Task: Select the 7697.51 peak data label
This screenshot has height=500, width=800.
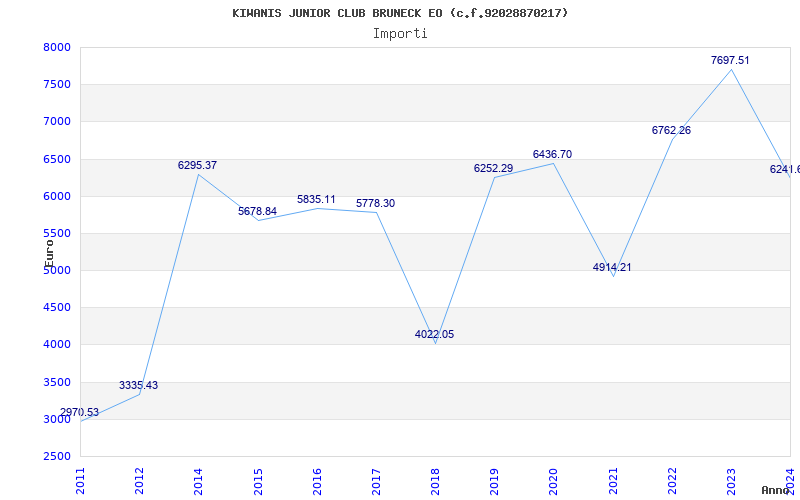Action: pyautogui.click(x=730, y=60)
